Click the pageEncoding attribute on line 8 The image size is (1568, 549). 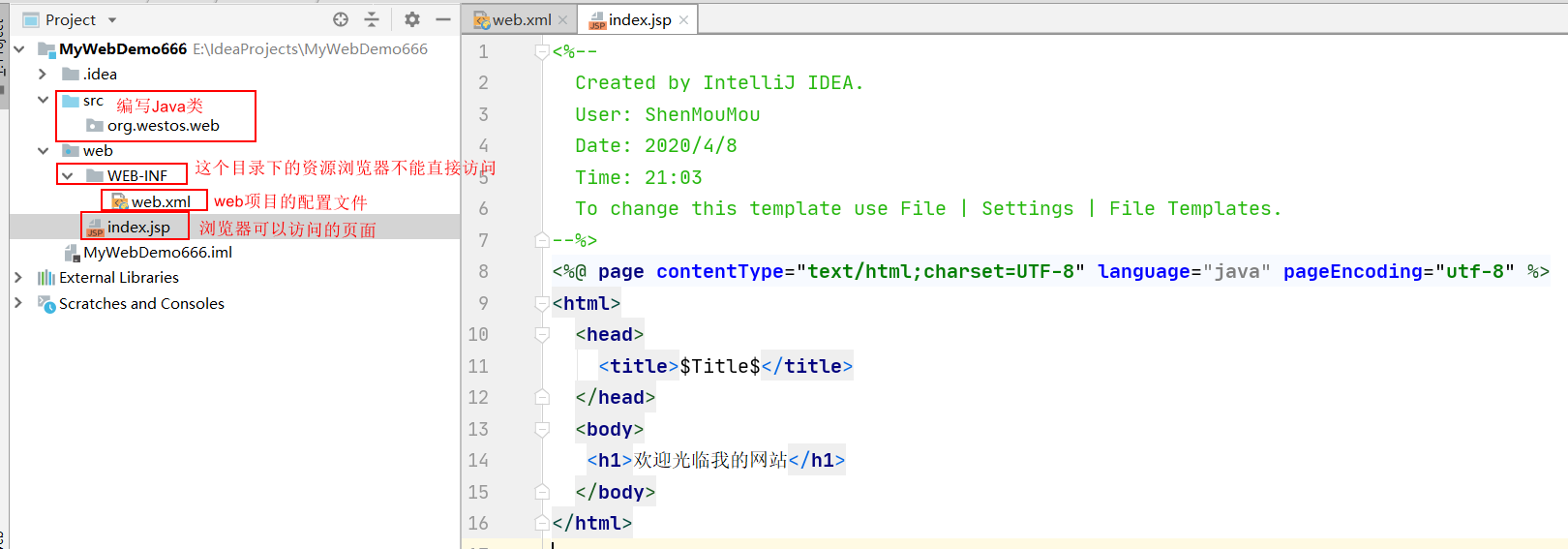1399,271
